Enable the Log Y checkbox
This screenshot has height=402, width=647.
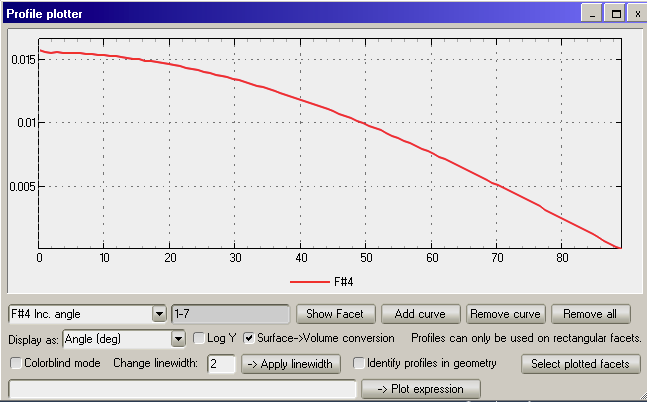tap(199, 339)
